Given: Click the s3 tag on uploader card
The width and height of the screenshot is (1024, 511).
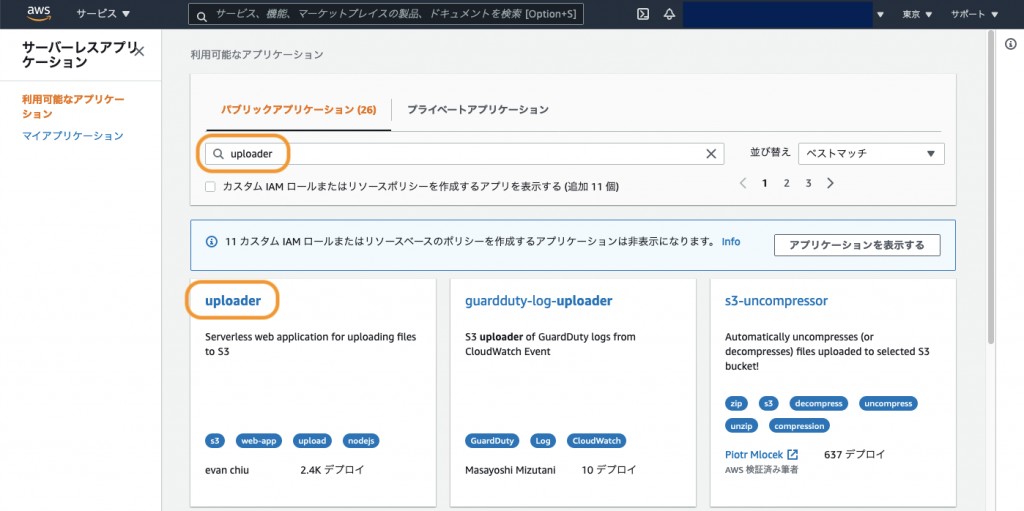Looking at the screenshot, I should coord(214,440).
